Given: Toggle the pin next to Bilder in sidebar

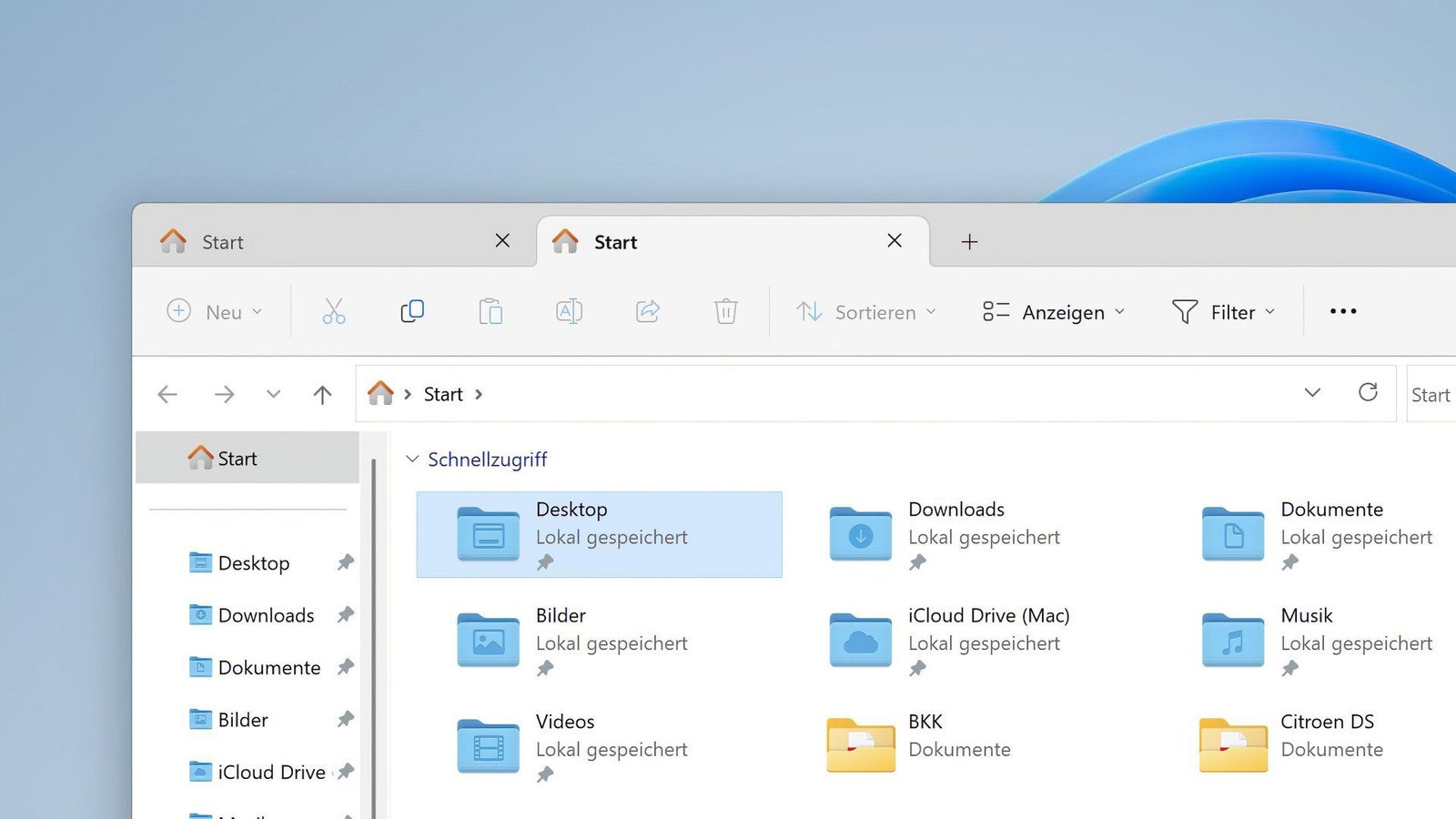Looking at the screenshot, I should click(x=345, y=719).
